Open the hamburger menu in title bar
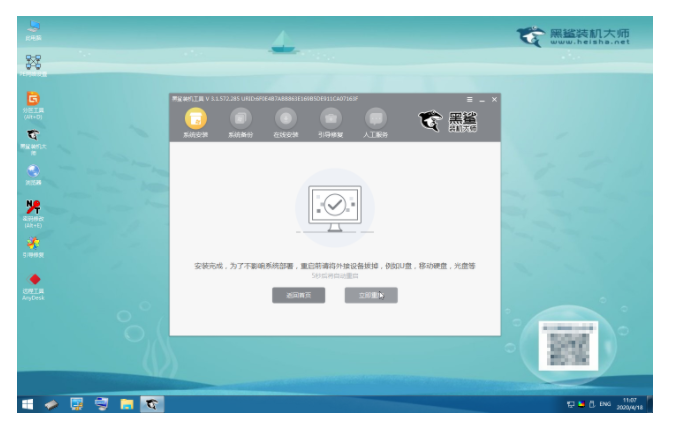Image resolution: width=674 pixels, height=428 pixels. [x=469, y=99]
